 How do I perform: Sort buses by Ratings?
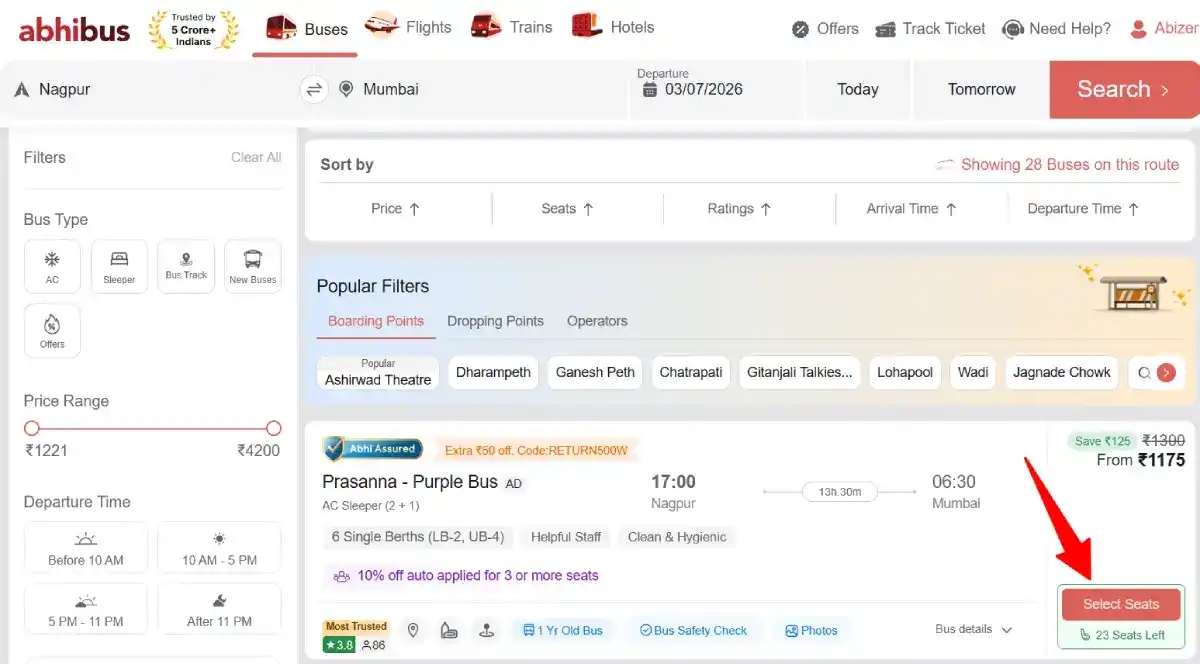point(739,209)
